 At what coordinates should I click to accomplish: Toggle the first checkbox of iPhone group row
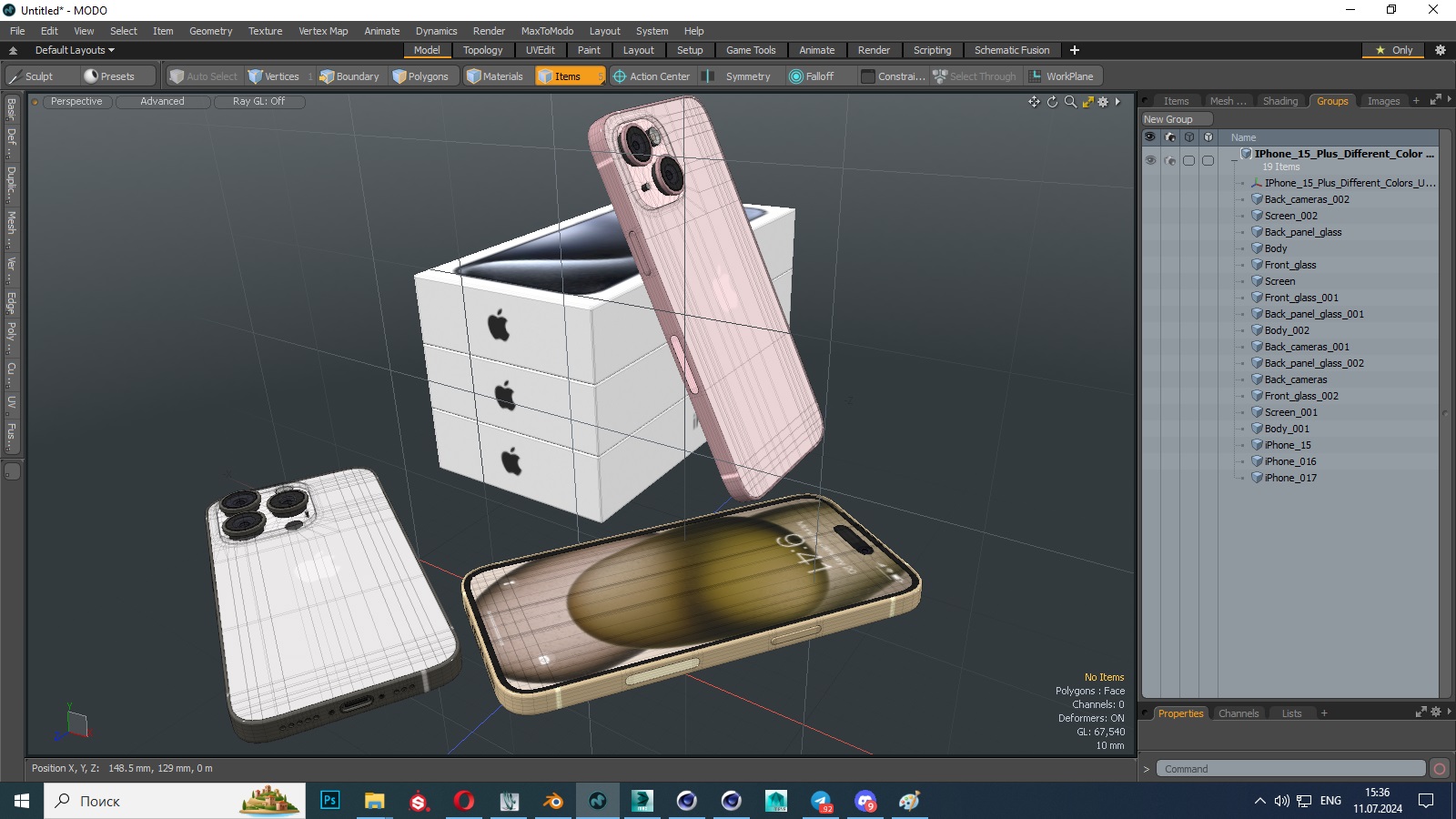1188,160
